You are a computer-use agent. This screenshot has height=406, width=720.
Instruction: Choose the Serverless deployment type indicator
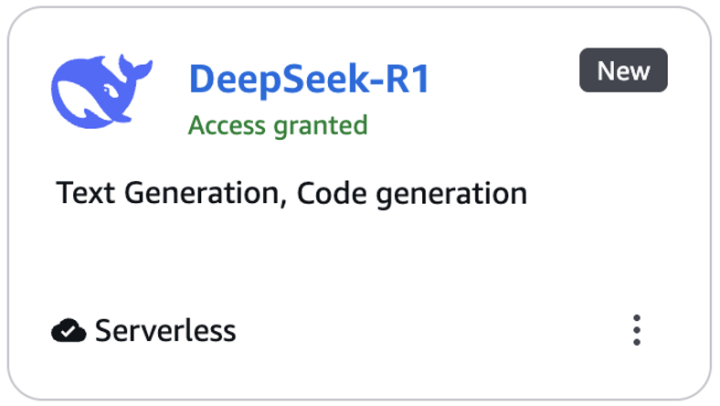pos(144,329)
